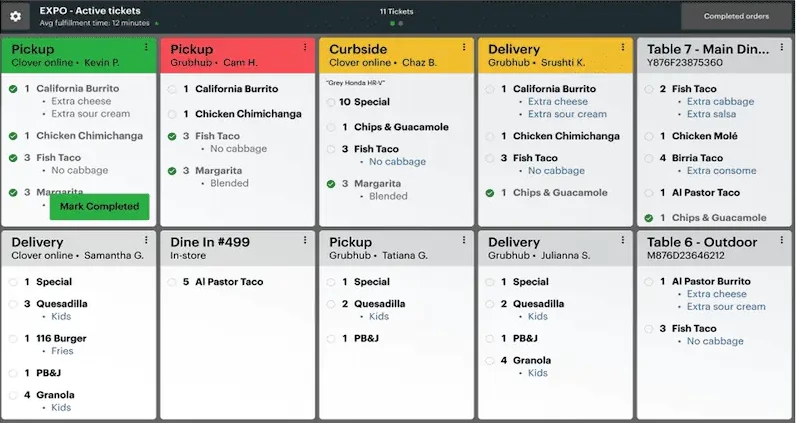796x423 pixels.
Task: Open kebab menu on Chaz B. curbside ticket
Action: click(x=465, y=47)
